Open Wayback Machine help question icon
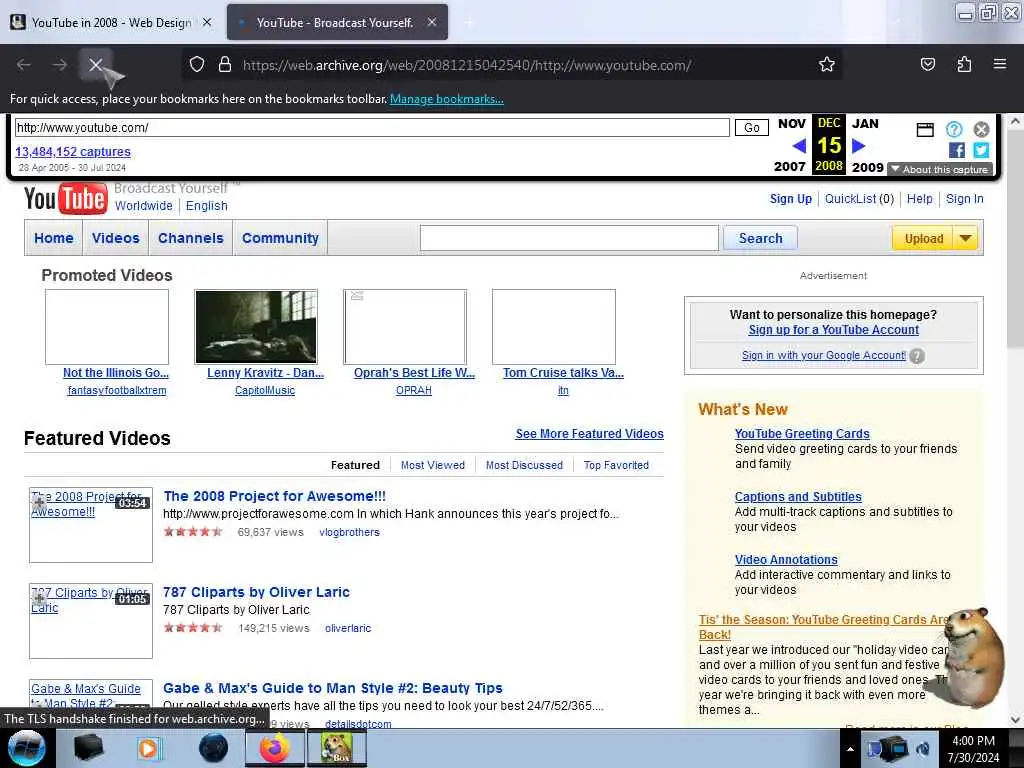Viewport: 1024px width, 768px height. pyautogui.click(x=953, y=129)
